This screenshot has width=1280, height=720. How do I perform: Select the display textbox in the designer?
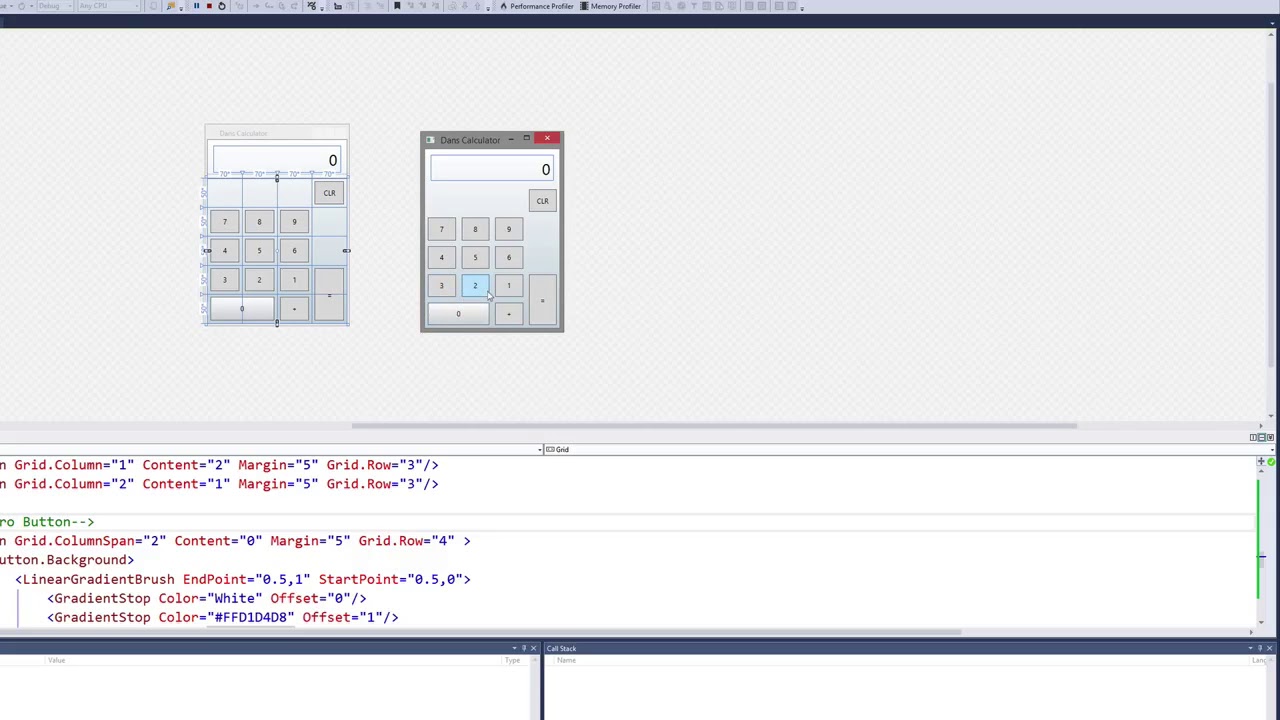(277, 160)
